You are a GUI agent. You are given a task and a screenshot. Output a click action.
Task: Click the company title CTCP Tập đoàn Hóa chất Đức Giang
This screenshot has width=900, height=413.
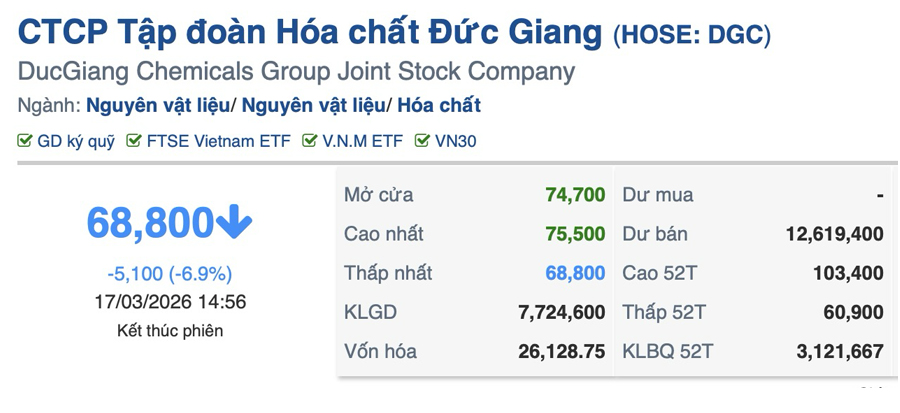[310, 33]
